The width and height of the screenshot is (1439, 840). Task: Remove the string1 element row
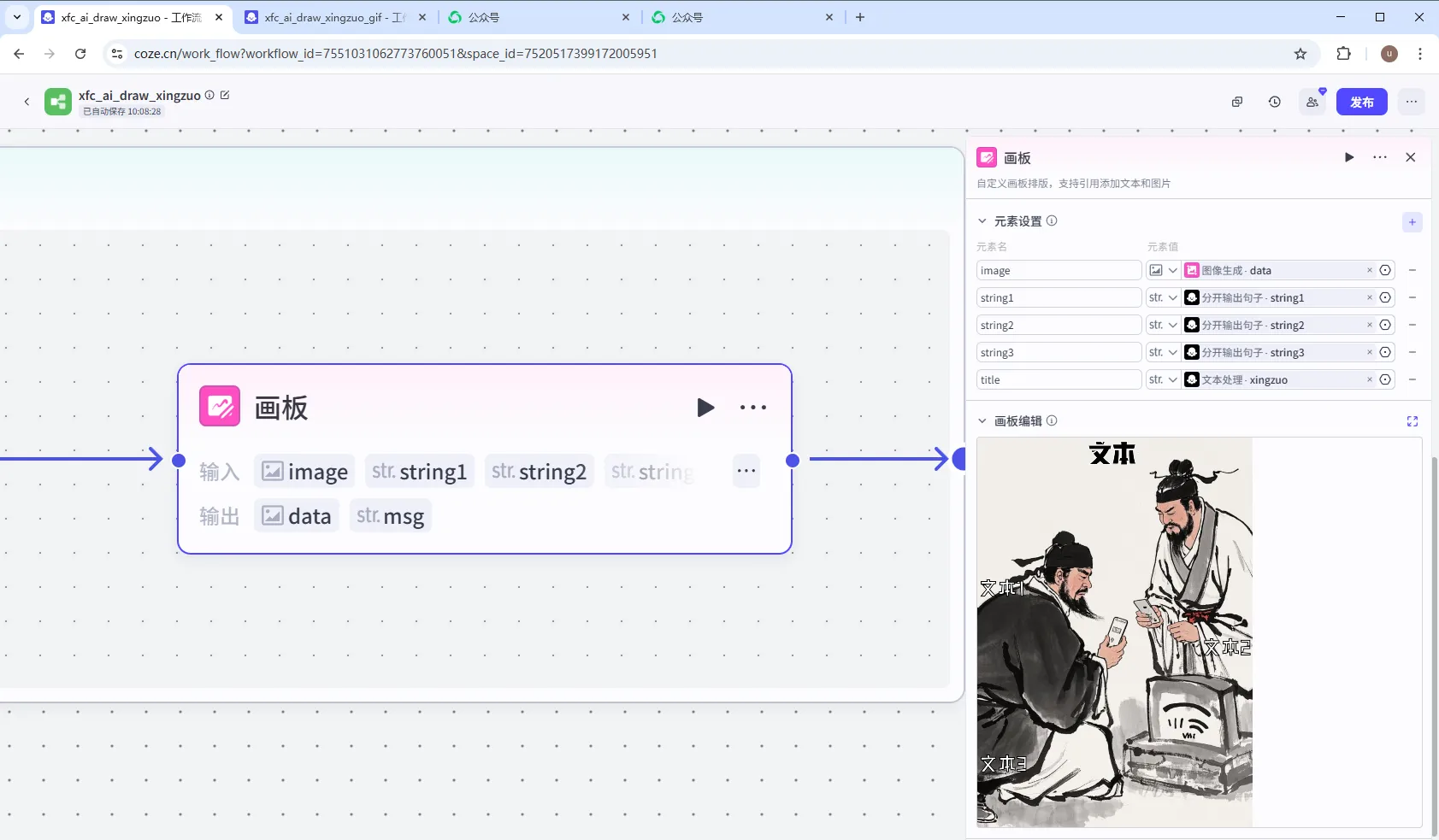(x=1412, y=297)
